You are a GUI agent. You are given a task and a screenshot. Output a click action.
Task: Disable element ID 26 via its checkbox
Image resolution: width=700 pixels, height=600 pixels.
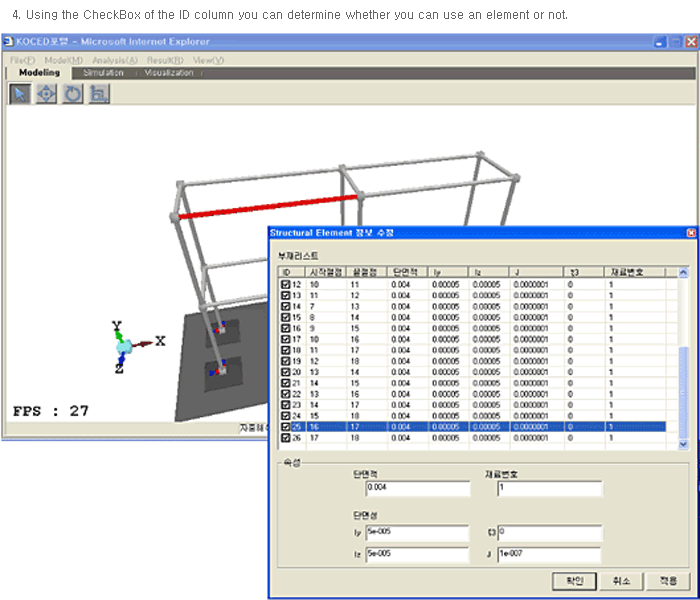tap(286, 437)
